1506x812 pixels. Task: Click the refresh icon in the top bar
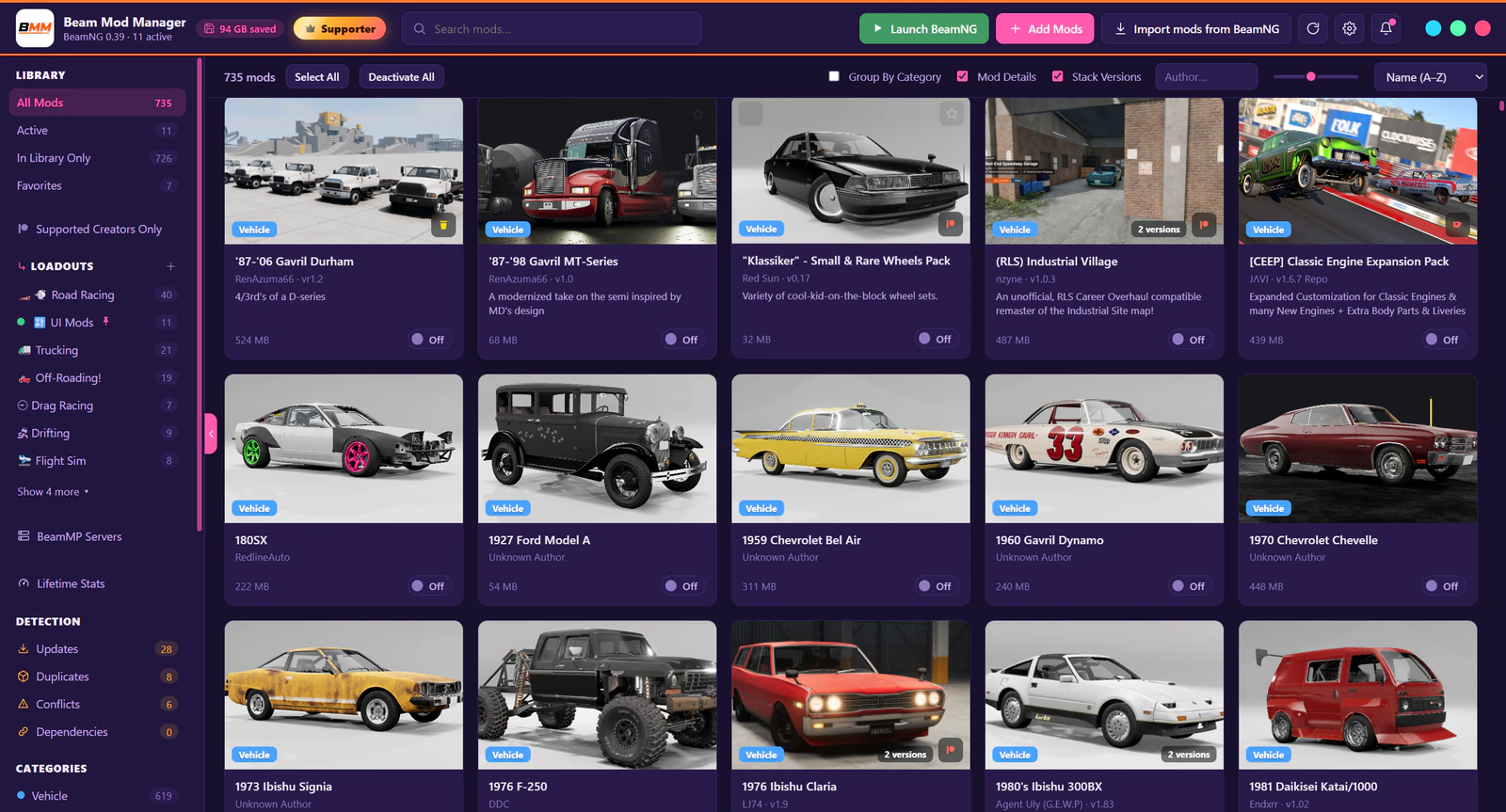(1313, 29)
